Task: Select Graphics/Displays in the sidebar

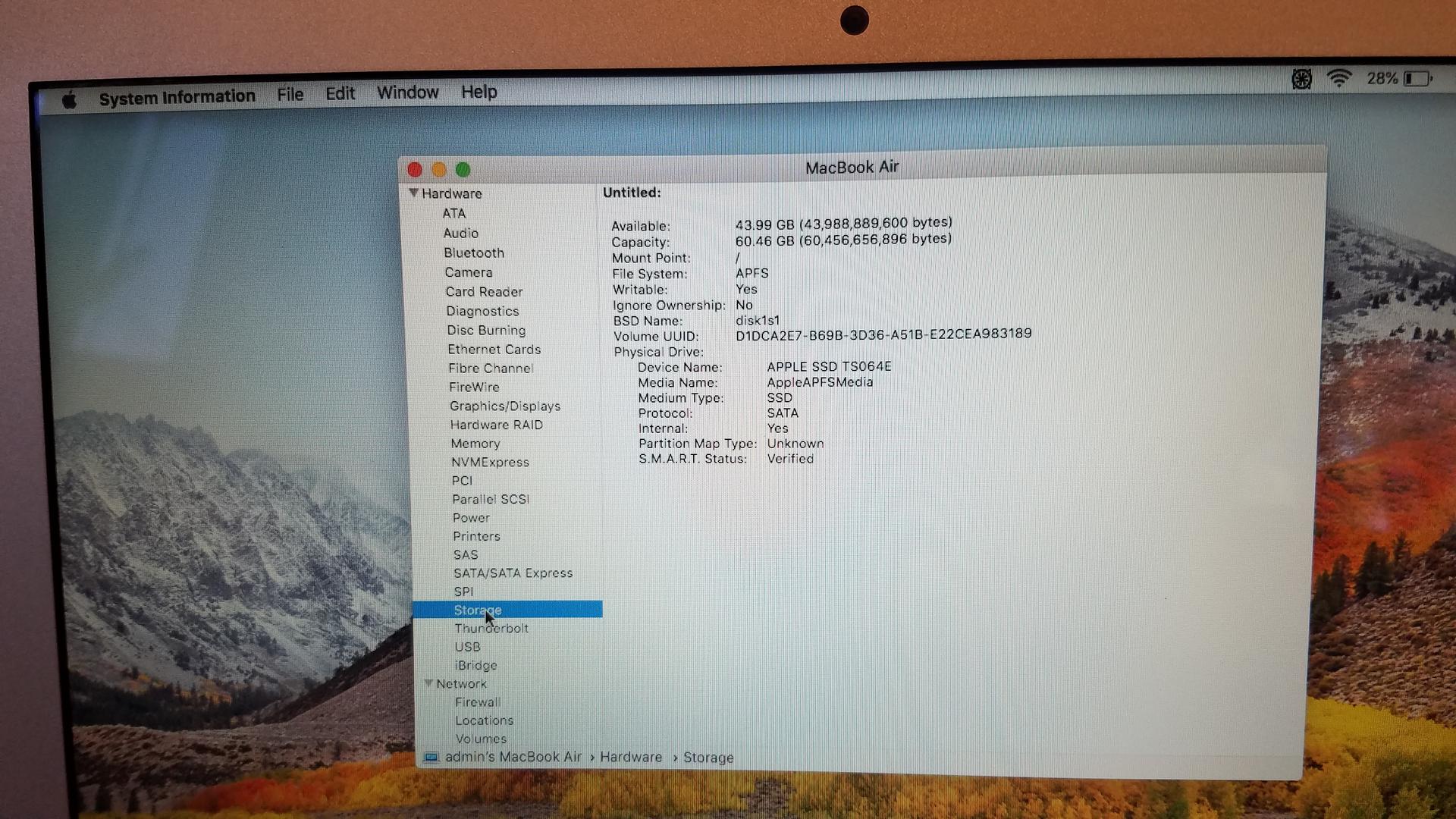Action: [x=505, y=406]
